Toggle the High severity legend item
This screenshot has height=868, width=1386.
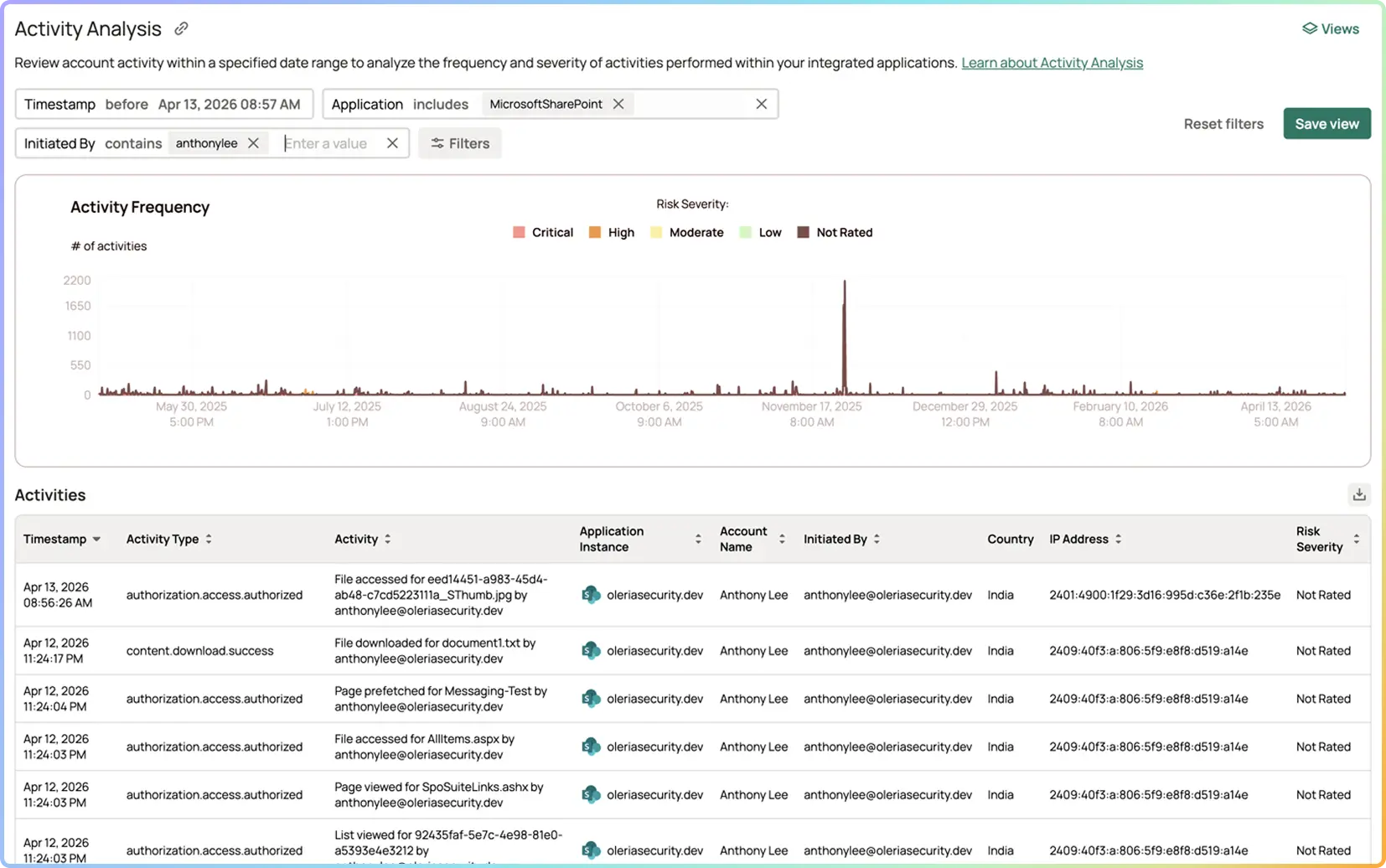(x=612, y=232)
